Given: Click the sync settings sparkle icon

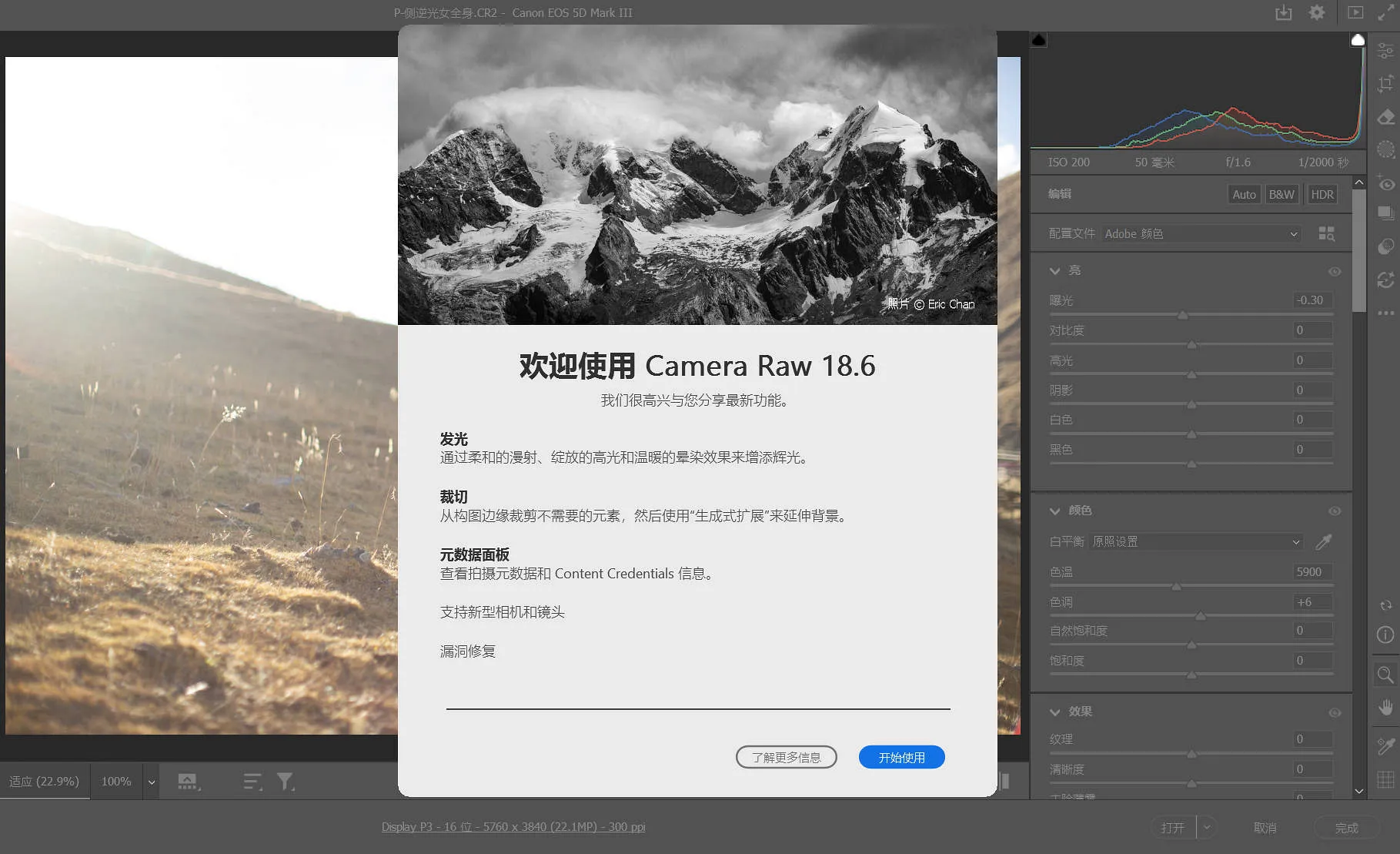Looking at the screenshot, I should 1385,280.
